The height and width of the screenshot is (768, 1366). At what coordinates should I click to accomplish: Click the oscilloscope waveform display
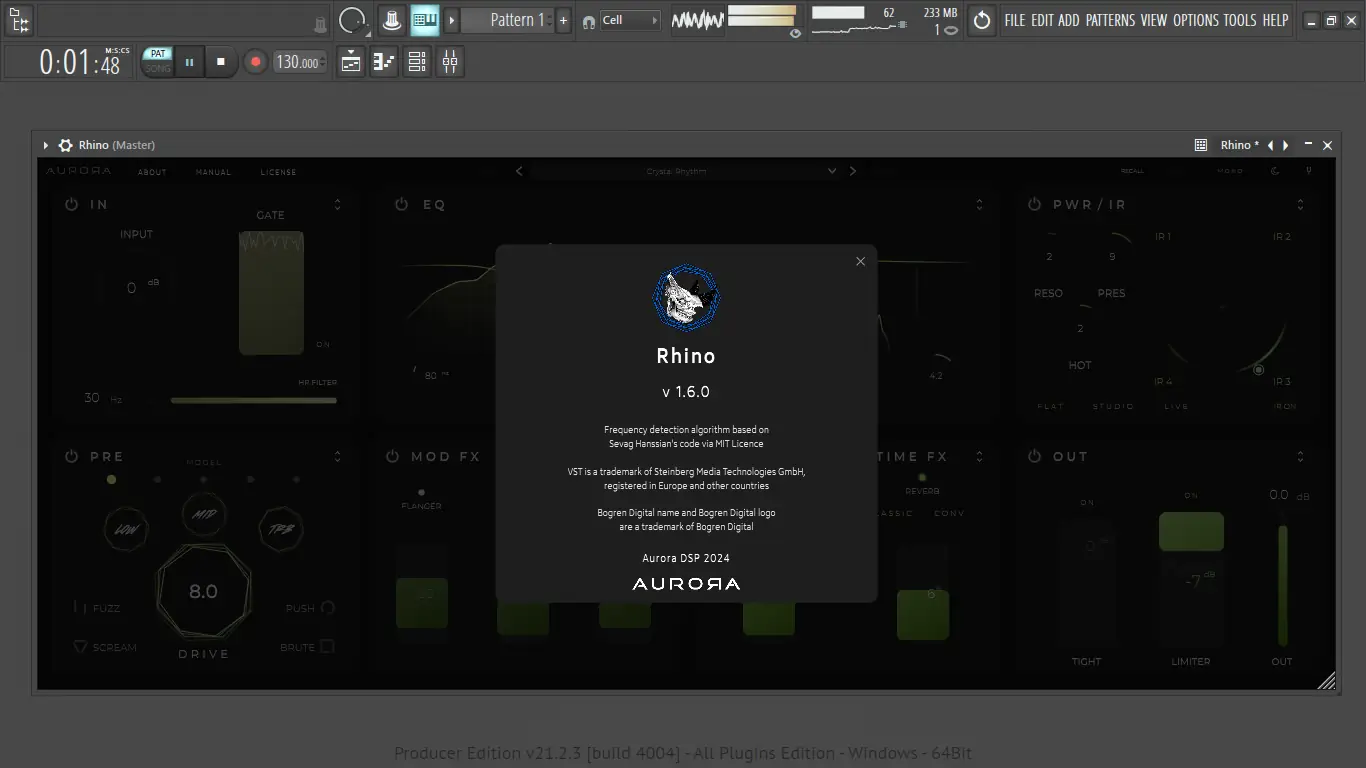pyautogui.click(x=697, y=20)
